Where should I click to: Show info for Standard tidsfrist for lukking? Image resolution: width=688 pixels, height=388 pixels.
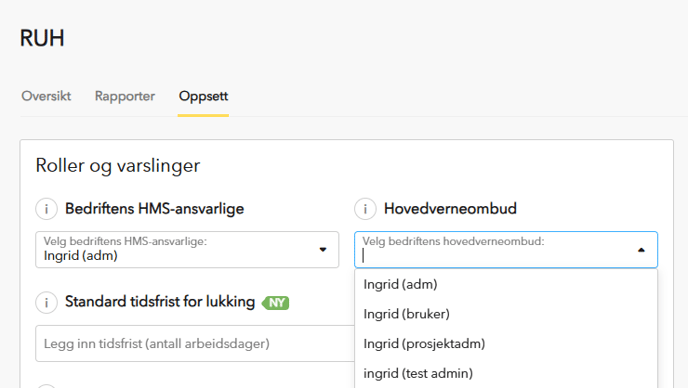tap(47, 302)
